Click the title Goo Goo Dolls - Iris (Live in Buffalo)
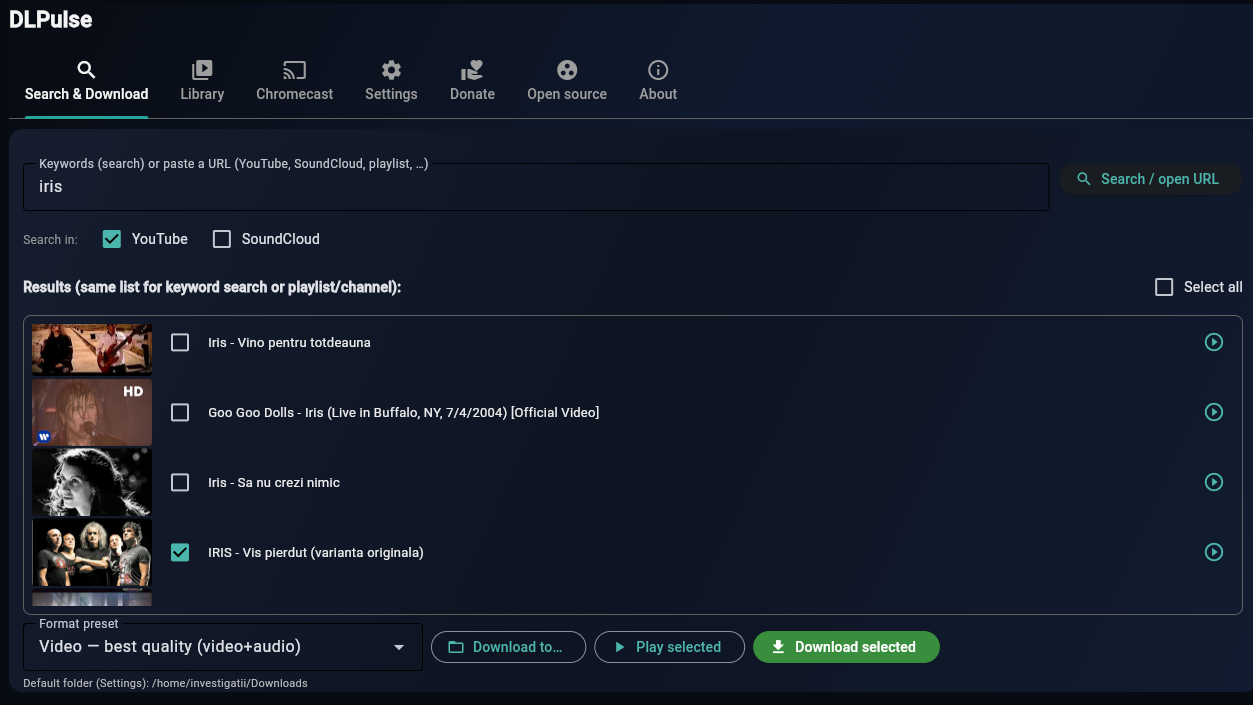This screenshot has height=705, width=1253. point(403,412)
